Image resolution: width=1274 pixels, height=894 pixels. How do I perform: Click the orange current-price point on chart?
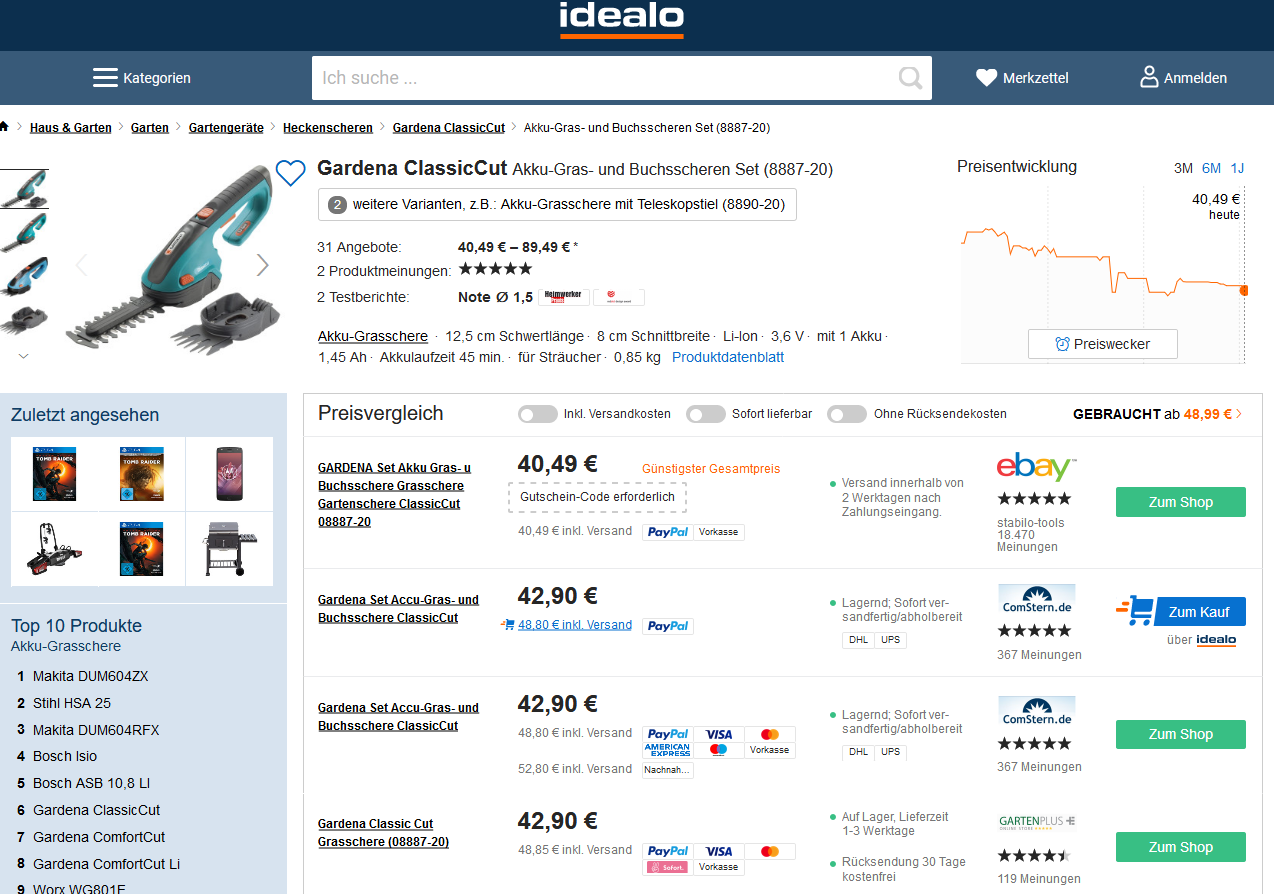click(x=1244, y=290)
